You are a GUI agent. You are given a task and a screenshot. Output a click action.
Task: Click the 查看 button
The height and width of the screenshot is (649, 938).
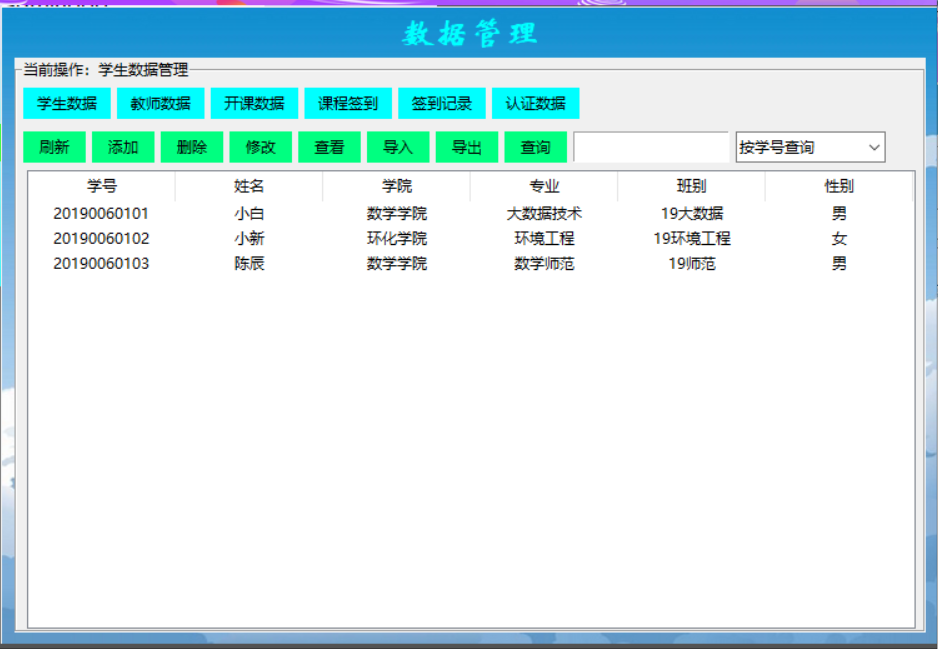coord(330,147)
